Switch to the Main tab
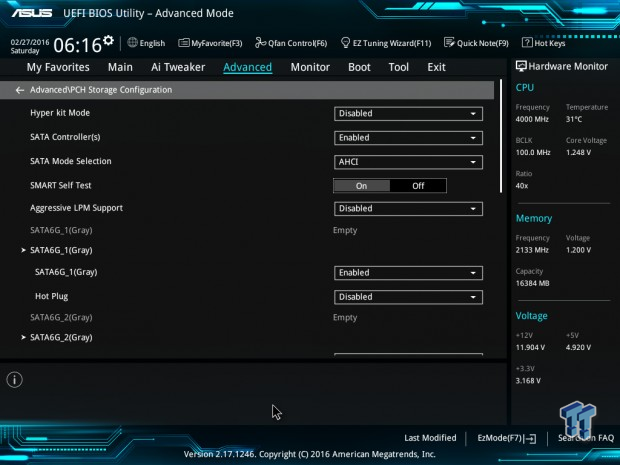 point(120,67)
